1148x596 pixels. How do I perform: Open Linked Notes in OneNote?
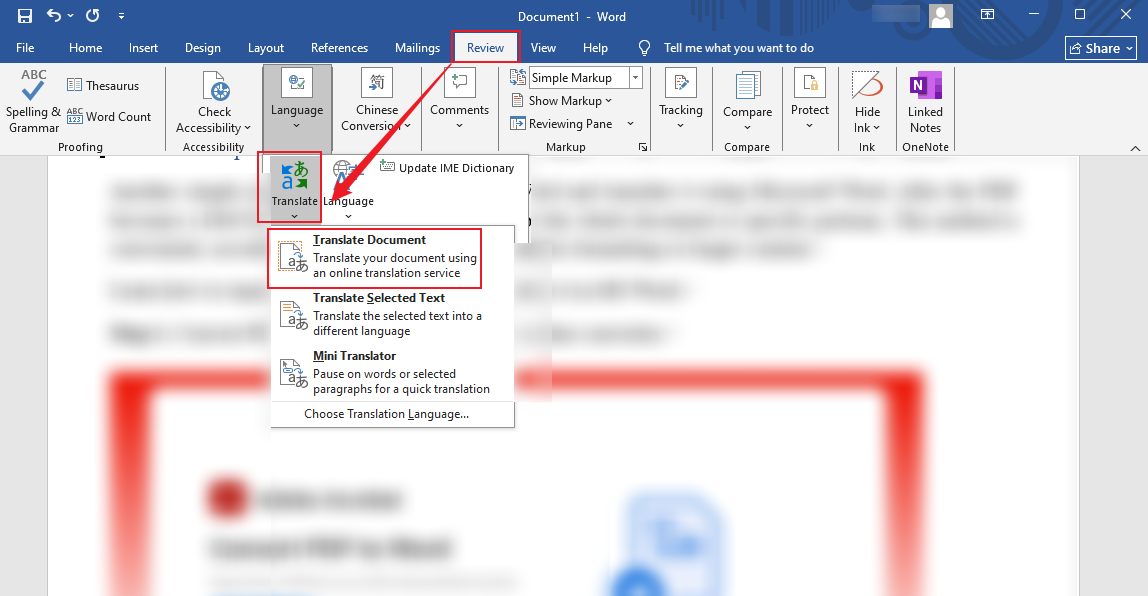click(x=924, y=100)
